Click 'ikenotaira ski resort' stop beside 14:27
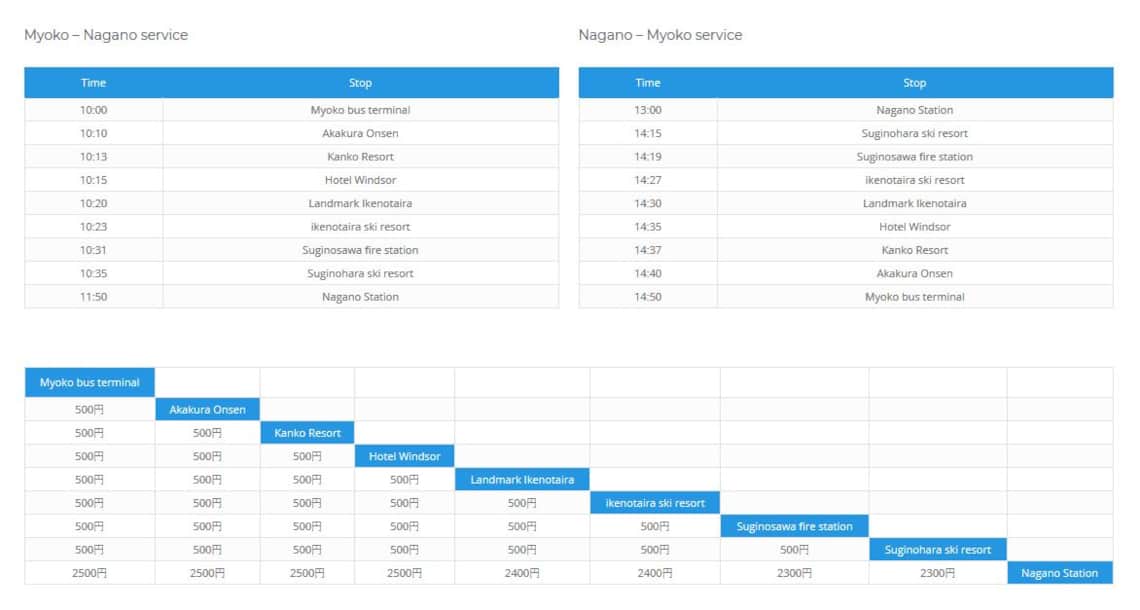This screenshot has height=610, width=1140. point(915,180)
